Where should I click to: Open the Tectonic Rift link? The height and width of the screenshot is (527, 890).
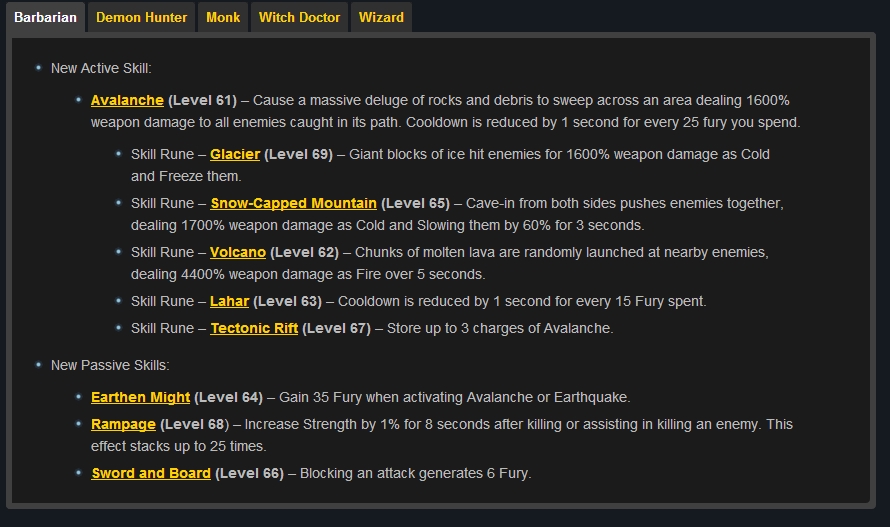point(254,328)
